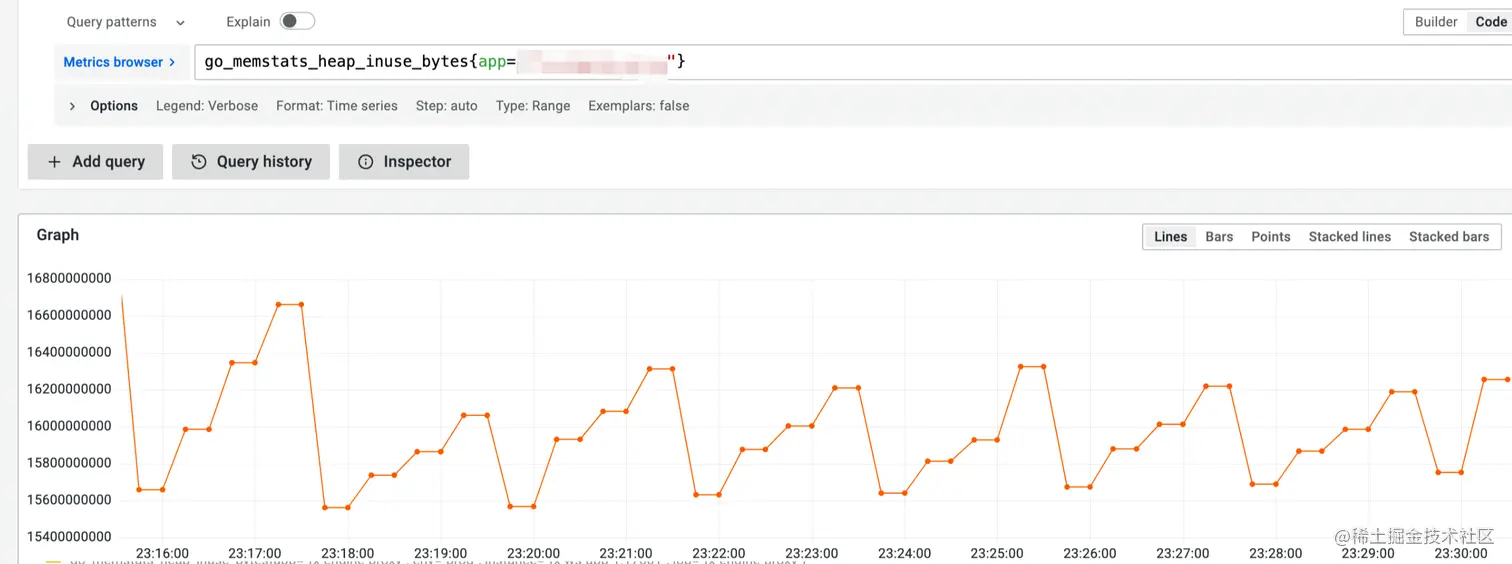Click the Inspector info icon
The image size is (1512, 564).
click(x=366, y=162)
